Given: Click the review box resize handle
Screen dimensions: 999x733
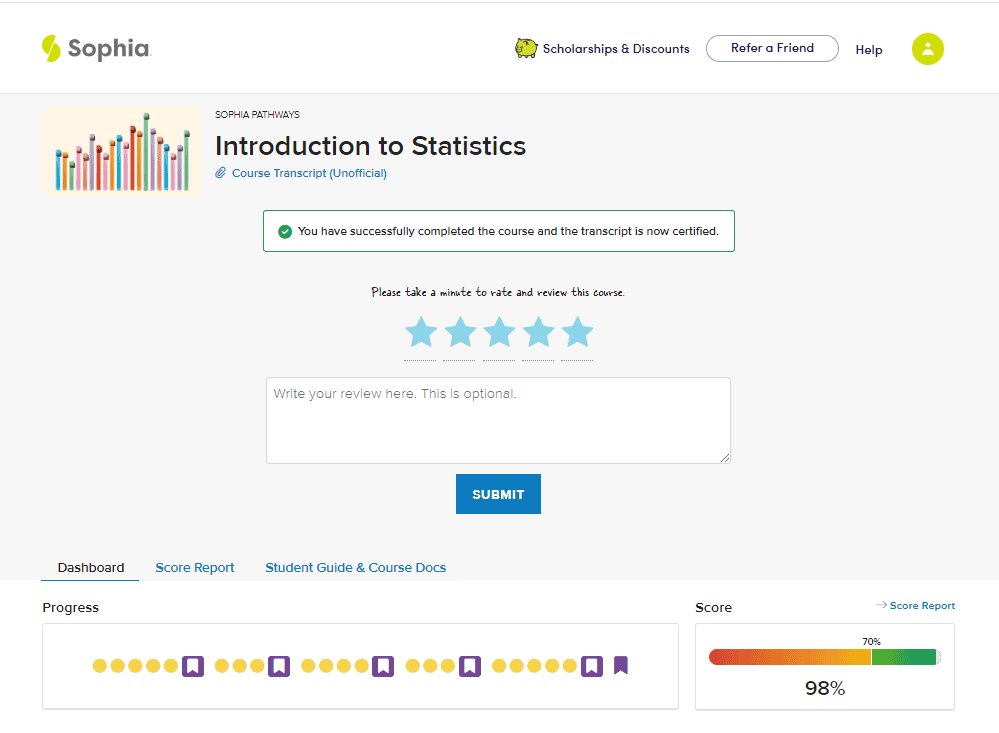Looking at the screenshot, I should (725, 458).
